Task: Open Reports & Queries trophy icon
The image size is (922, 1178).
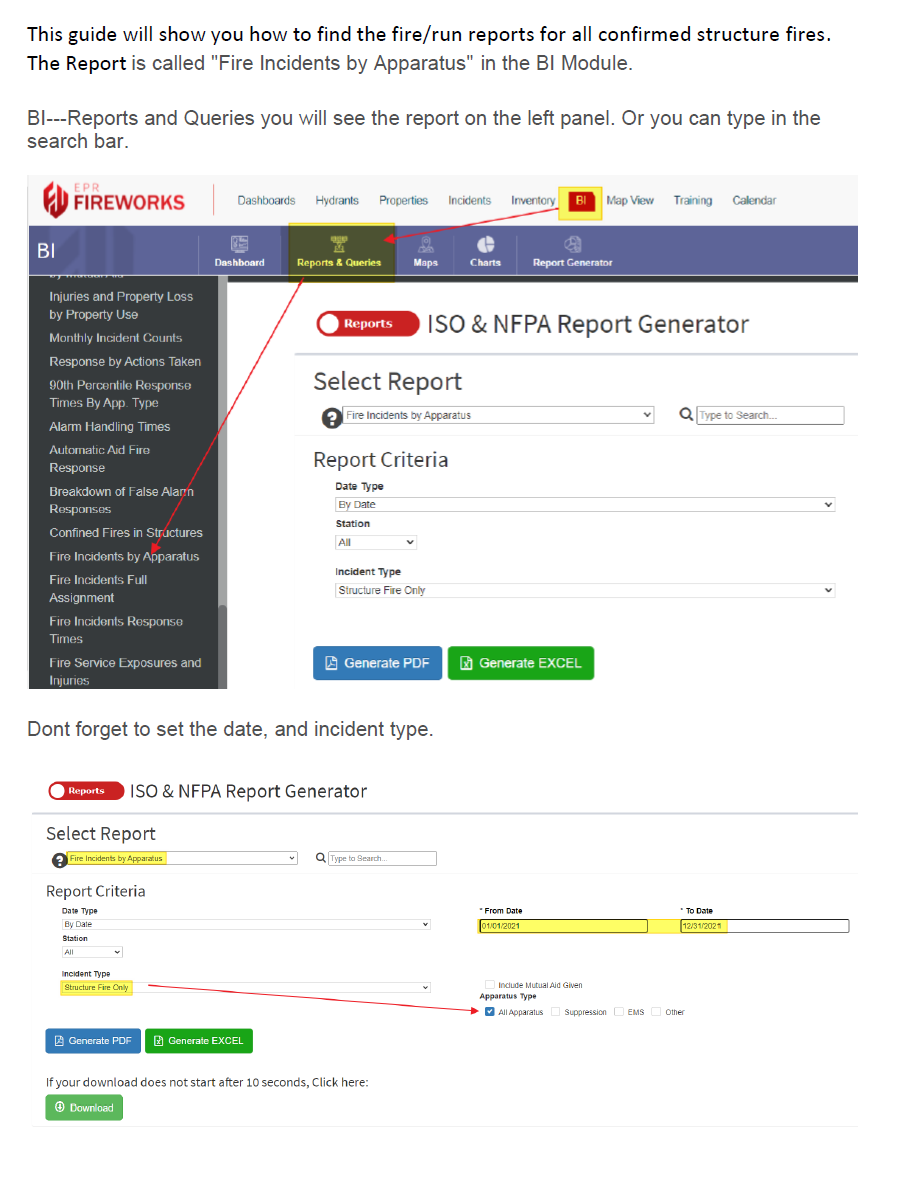Action: (x=339, y=252)
